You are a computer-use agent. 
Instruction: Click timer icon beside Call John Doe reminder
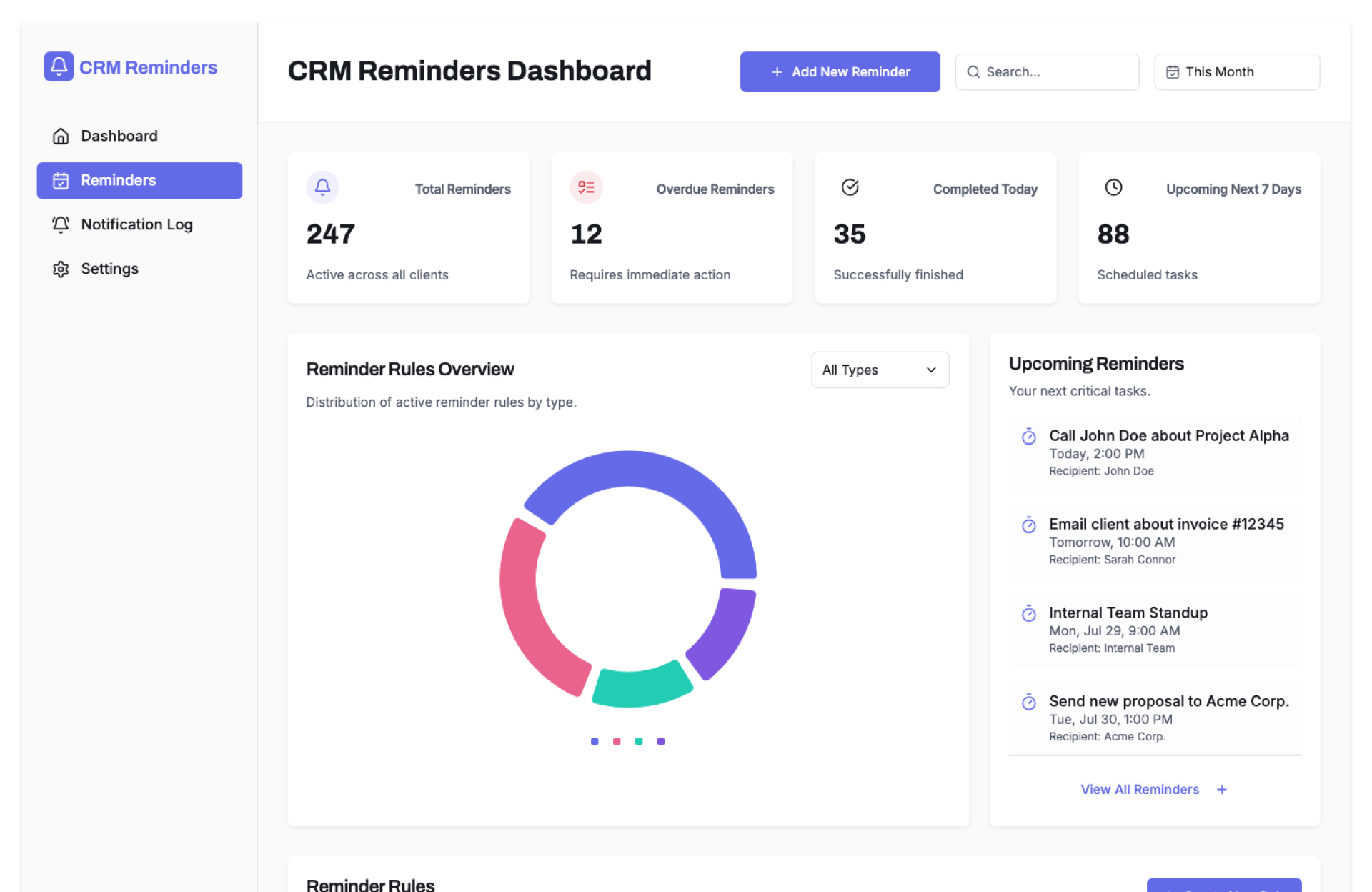(1028, 437)
